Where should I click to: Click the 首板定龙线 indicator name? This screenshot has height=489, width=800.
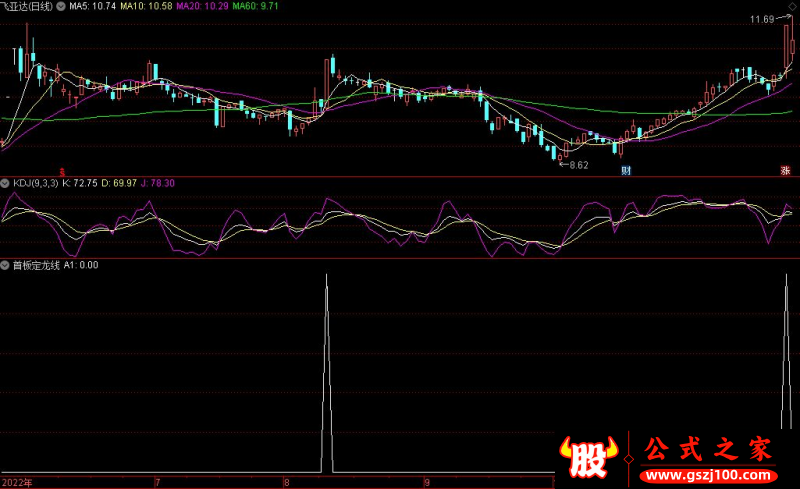[x=35, y=265]
